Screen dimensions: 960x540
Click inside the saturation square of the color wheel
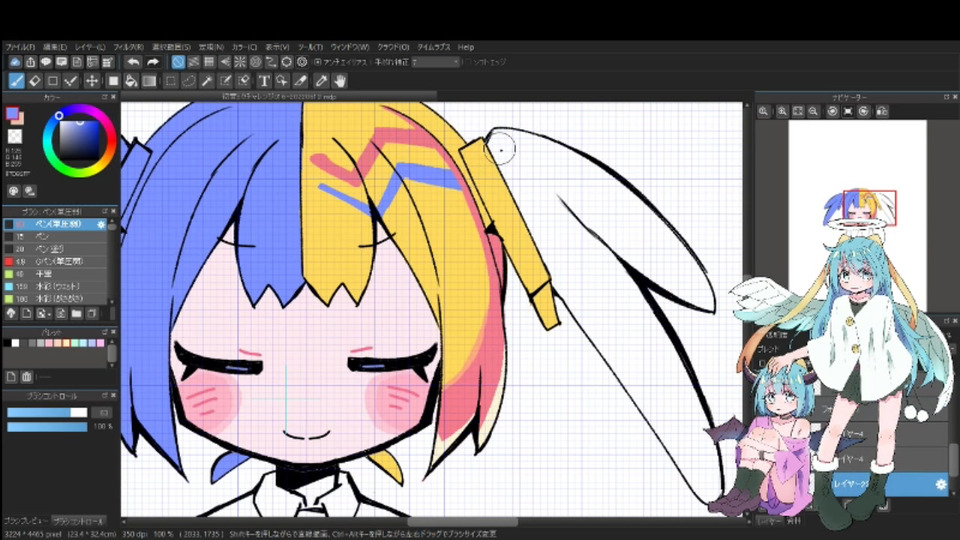pyautogui.click(x=79, y=140)
